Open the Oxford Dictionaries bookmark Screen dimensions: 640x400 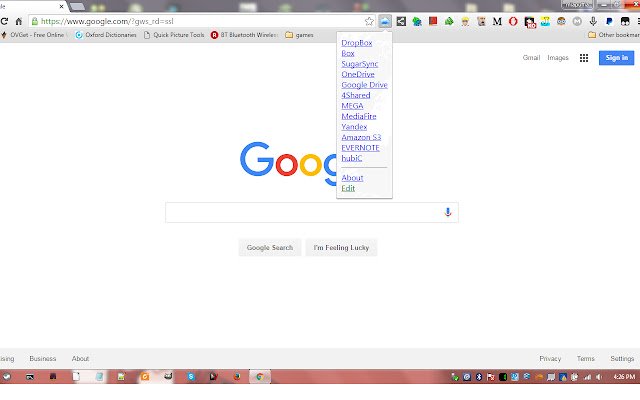(x=106, y=35)
